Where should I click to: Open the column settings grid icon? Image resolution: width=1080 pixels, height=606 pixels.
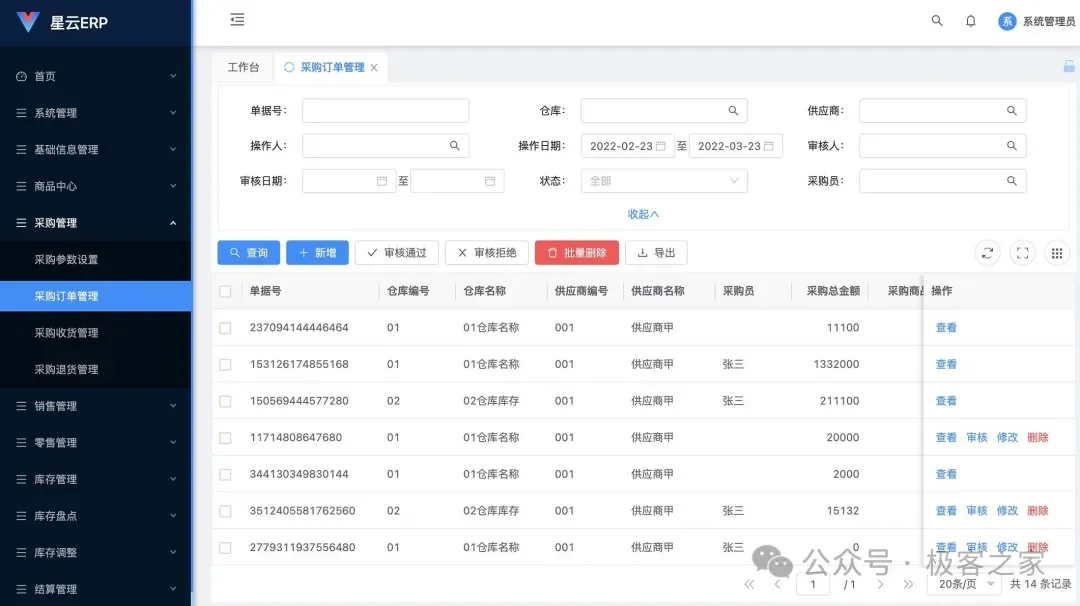click(x=1056, y=253)
